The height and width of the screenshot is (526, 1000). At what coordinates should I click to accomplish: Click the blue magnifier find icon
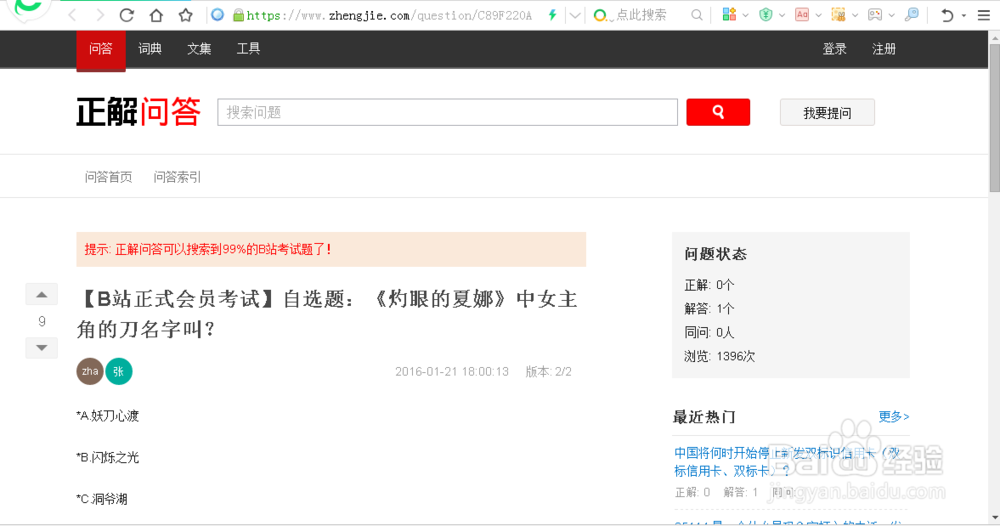(912, 15)
